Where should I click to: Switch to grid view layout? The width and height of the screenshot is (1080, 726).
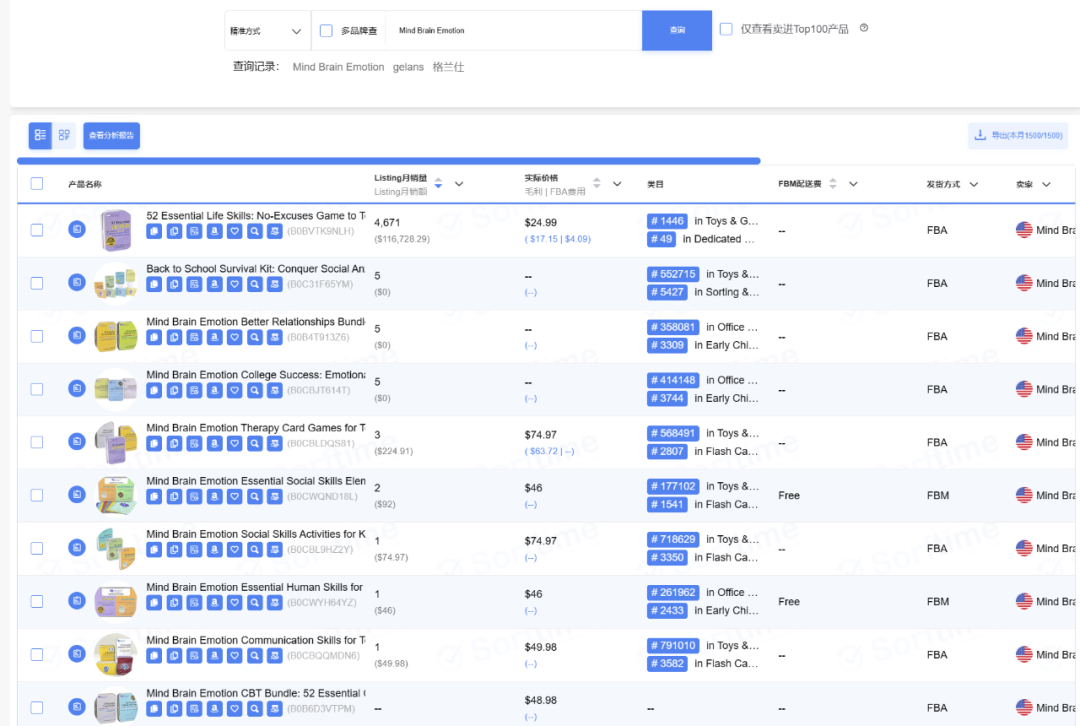[64, 136]
